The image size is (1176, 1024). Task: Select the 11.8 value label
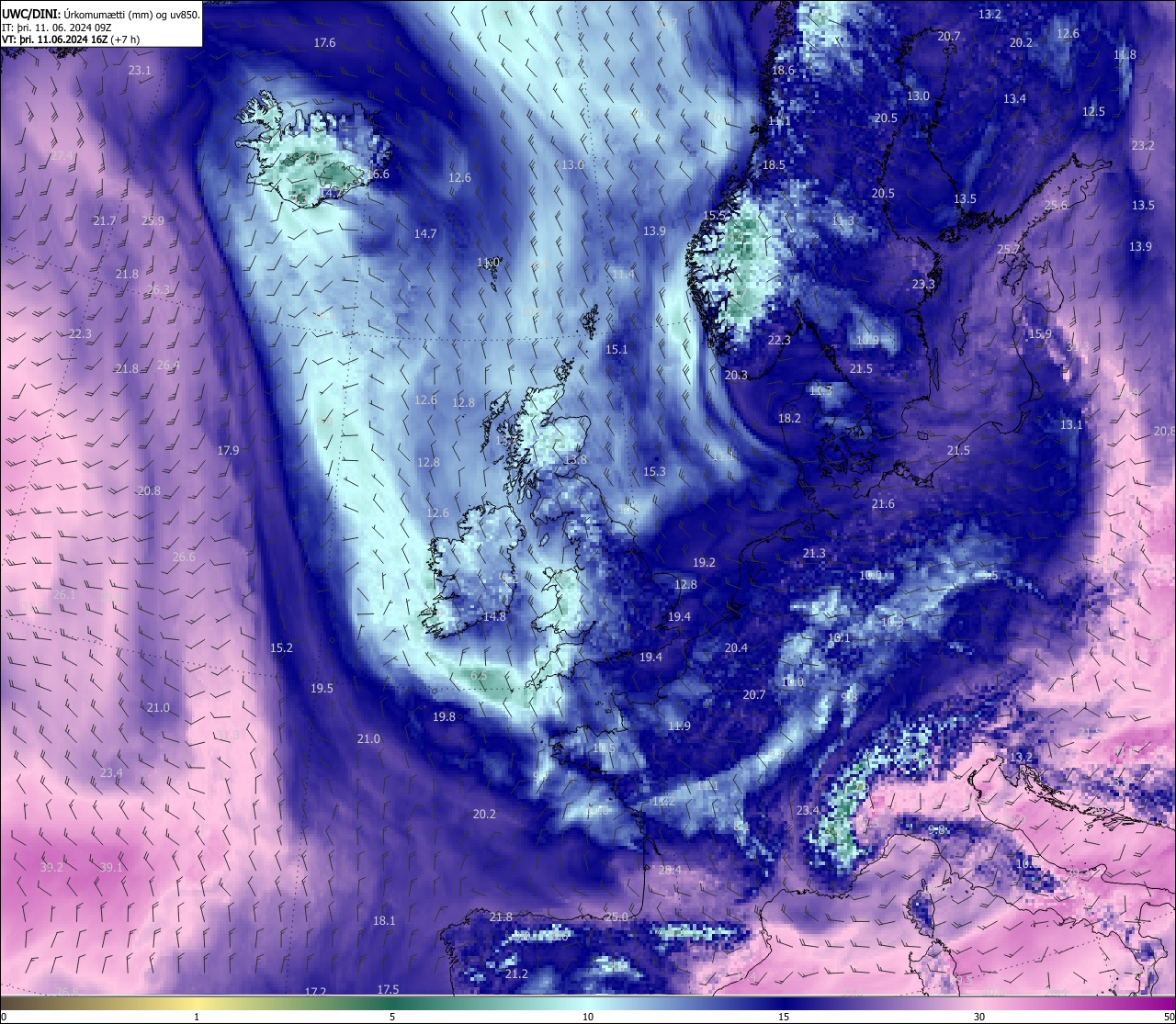[1125, 55]
